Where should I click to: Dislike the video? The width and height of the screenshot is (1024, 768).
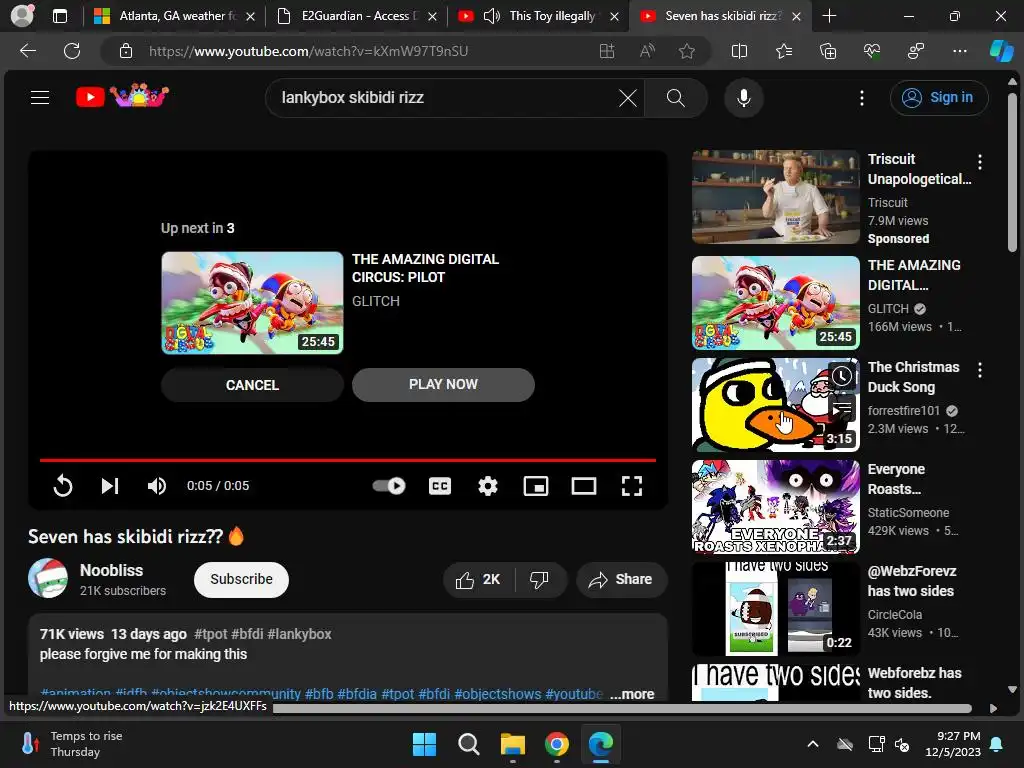tap(539, 580)
